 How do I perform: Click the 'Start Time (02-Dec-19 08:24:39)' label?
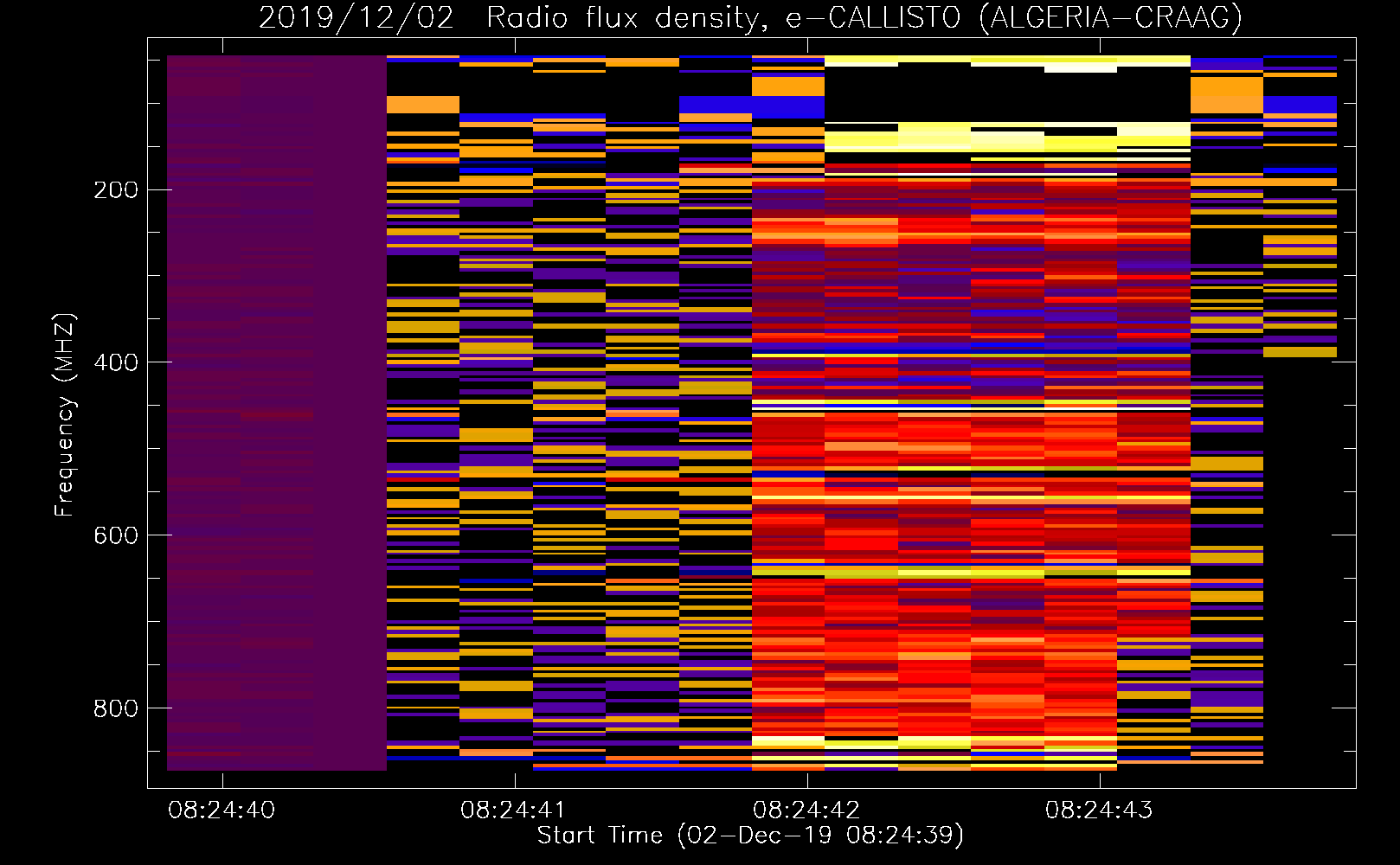point(750,836)
